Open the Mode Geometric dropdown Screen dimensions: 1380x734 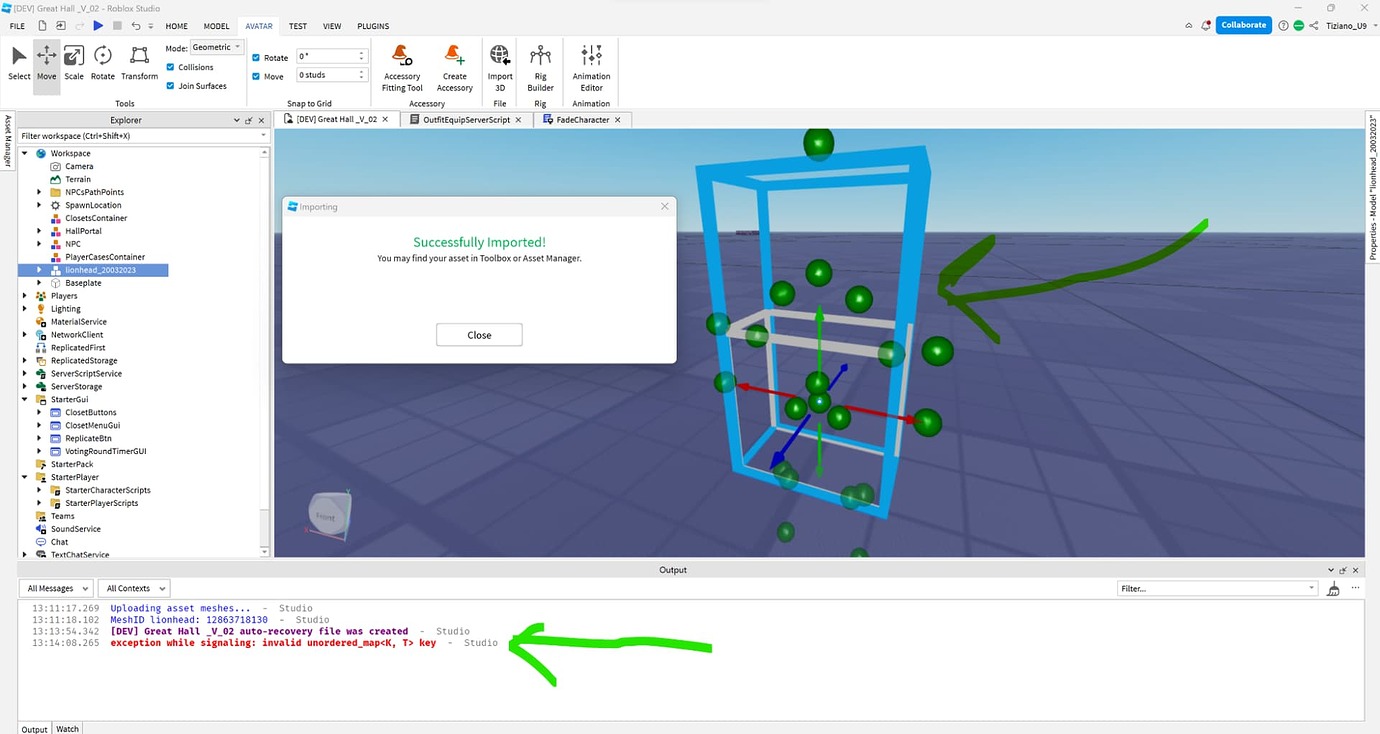coord(218,46)
